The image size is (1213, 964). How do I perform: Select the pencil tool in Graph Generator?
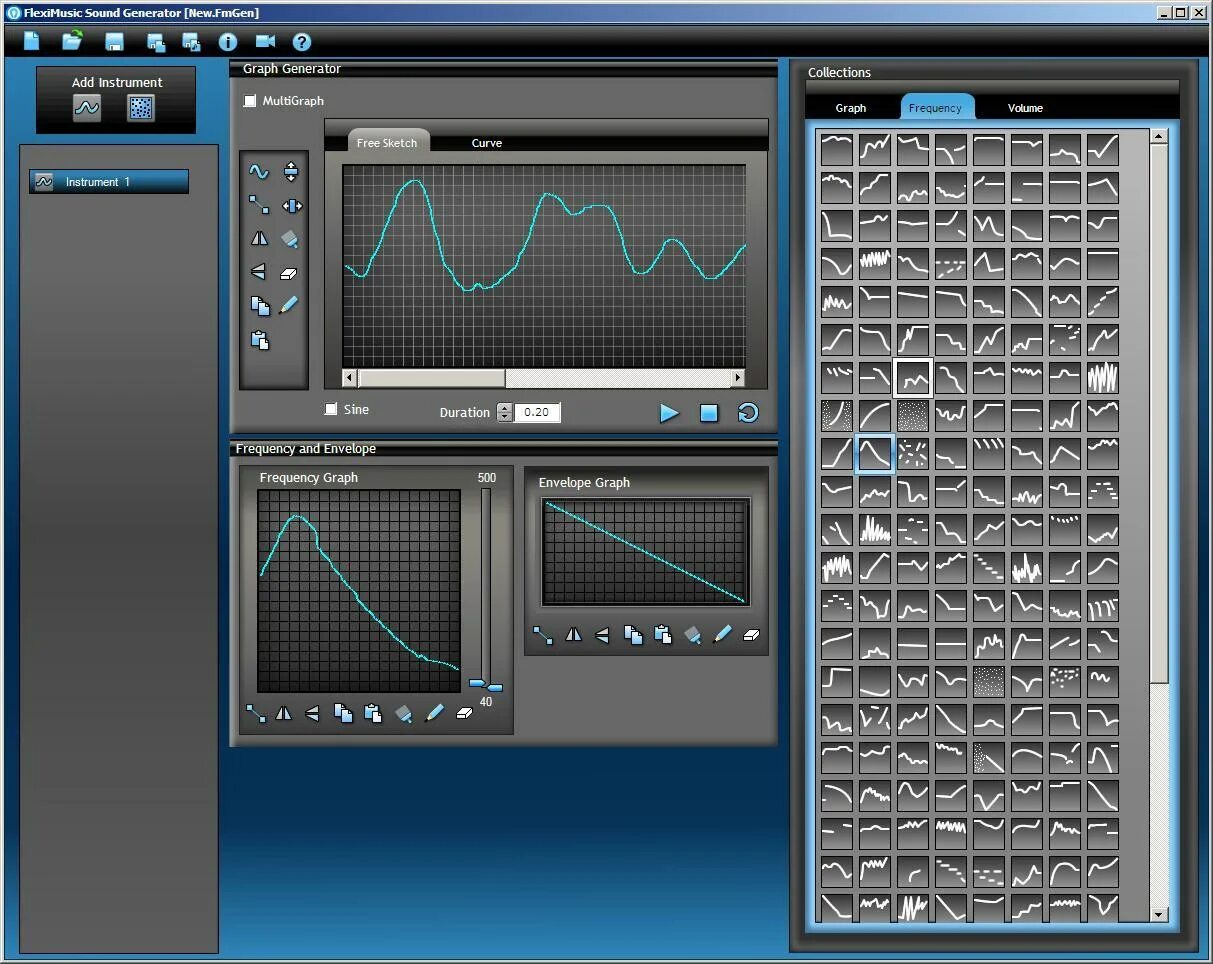(289, 305)
